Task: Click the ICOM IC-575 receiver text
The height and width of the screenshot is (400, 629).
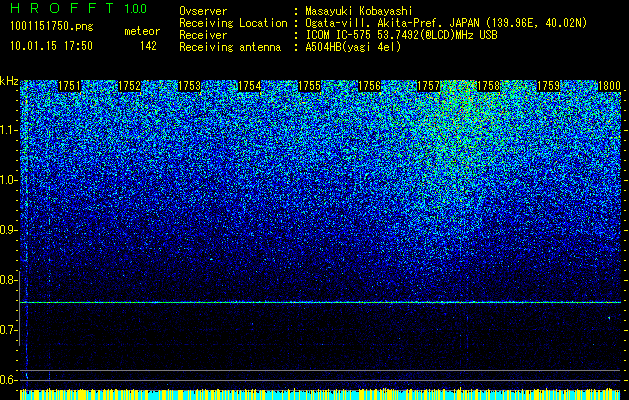Action: coord(401,35)
